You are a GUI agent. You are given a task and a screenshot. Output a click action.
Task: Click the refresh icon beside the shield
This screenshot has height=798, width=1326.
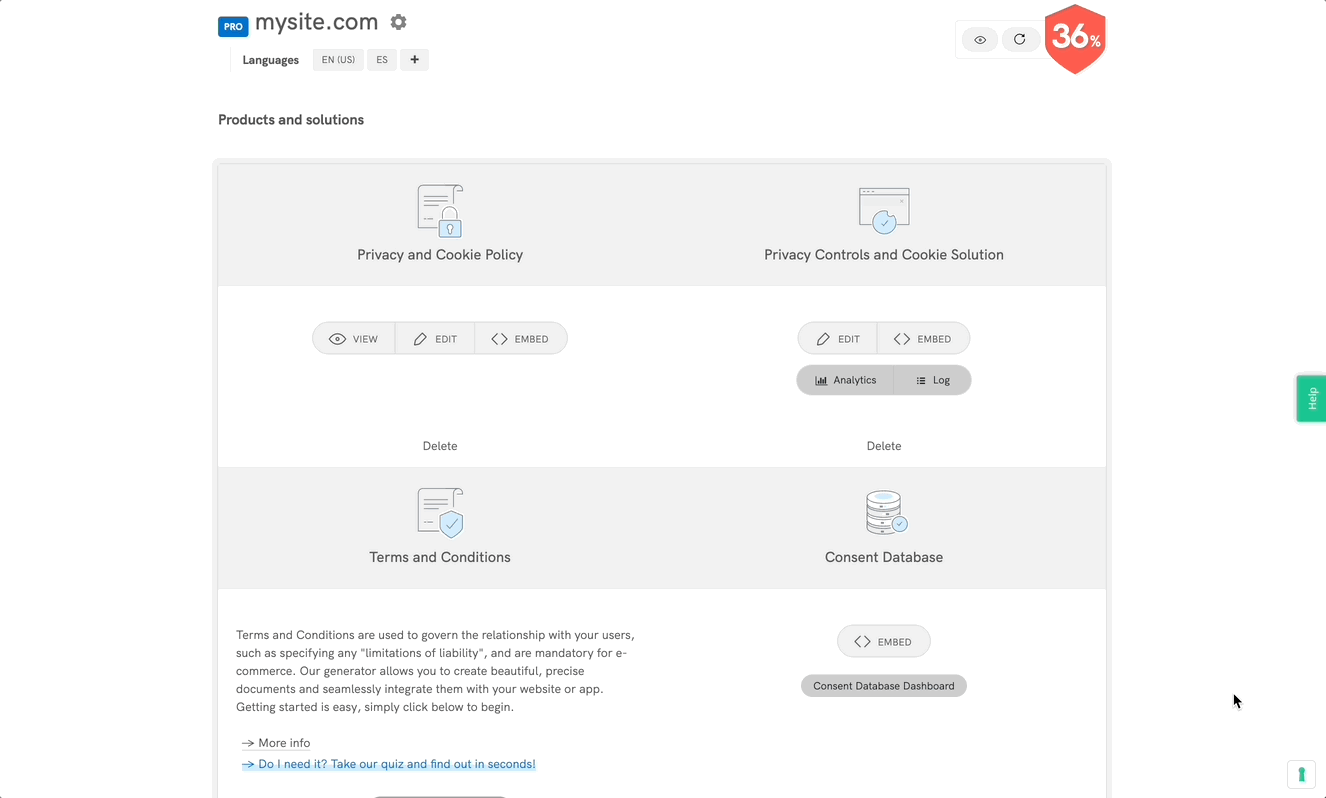click(1019, 40)
